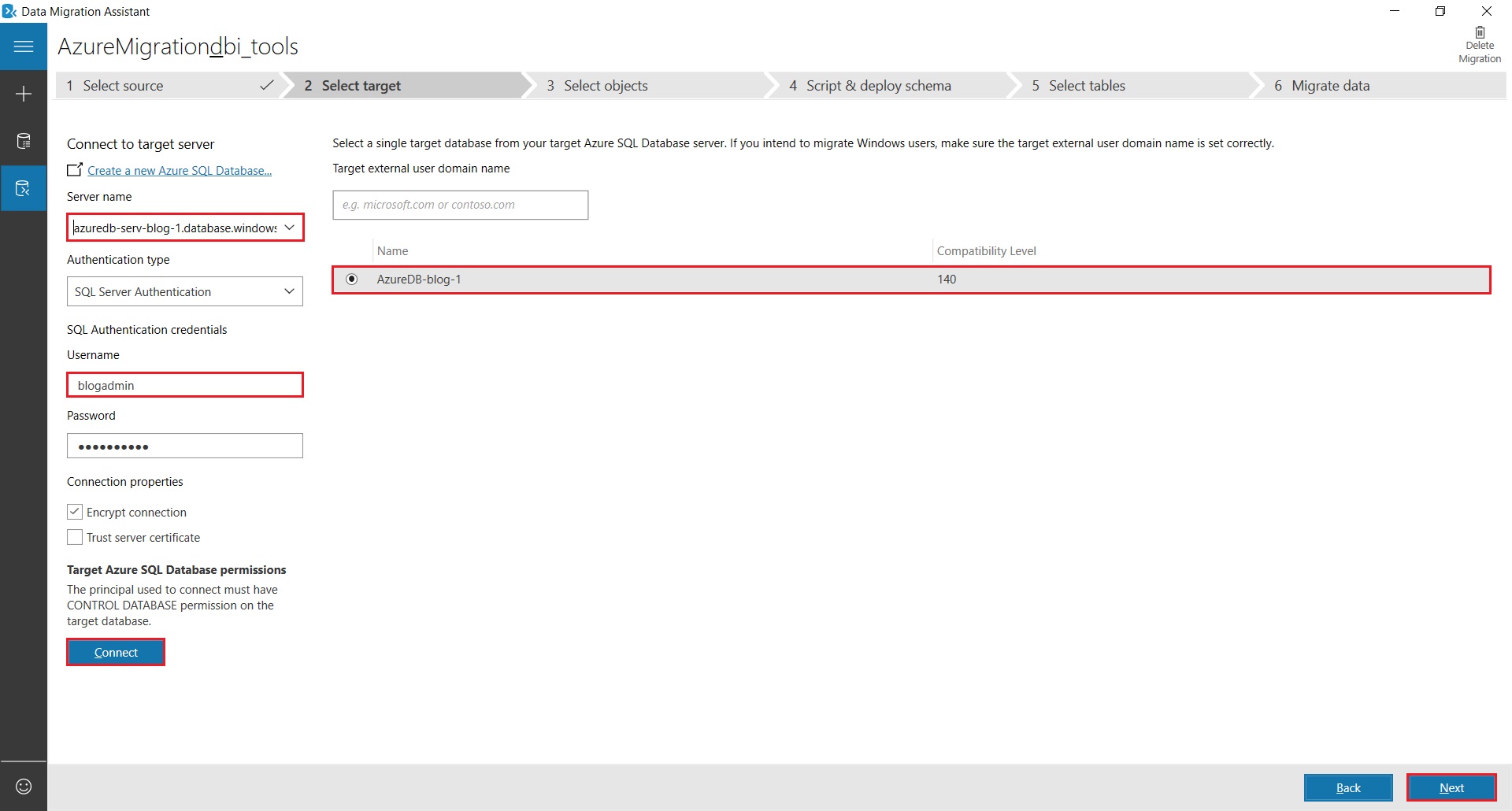The height and width of the screenshot is (811, 1512).
Task: Go to step 3 Select objects
Action: 647,85
